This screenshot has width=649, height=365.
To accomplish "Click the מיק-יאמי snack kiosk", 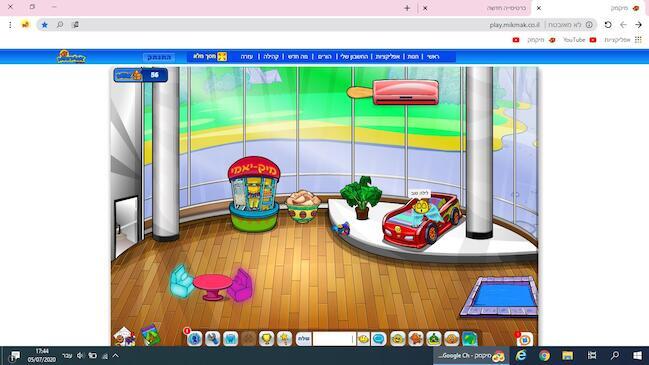I will pyautogui.click(x=253, y=194).
